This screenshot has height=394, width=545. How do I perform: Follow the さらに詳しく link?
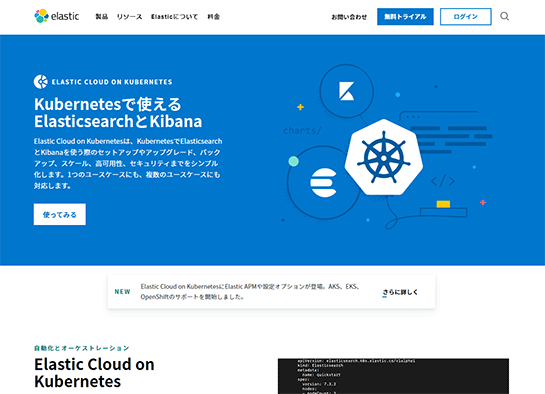[400, 292]
